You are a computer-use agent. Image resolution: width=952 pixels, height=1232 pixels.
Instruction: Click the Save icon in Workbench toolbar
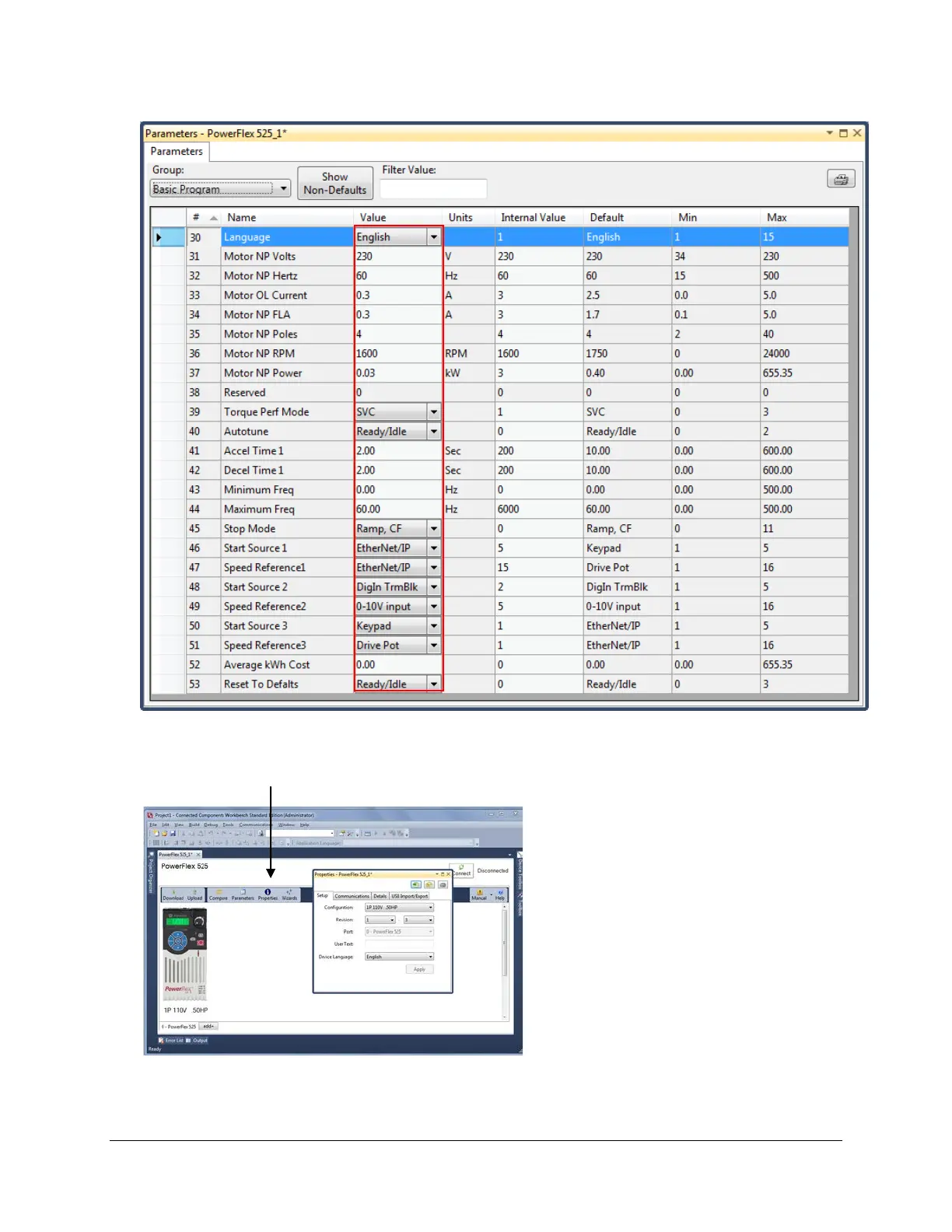pos(172,833)
